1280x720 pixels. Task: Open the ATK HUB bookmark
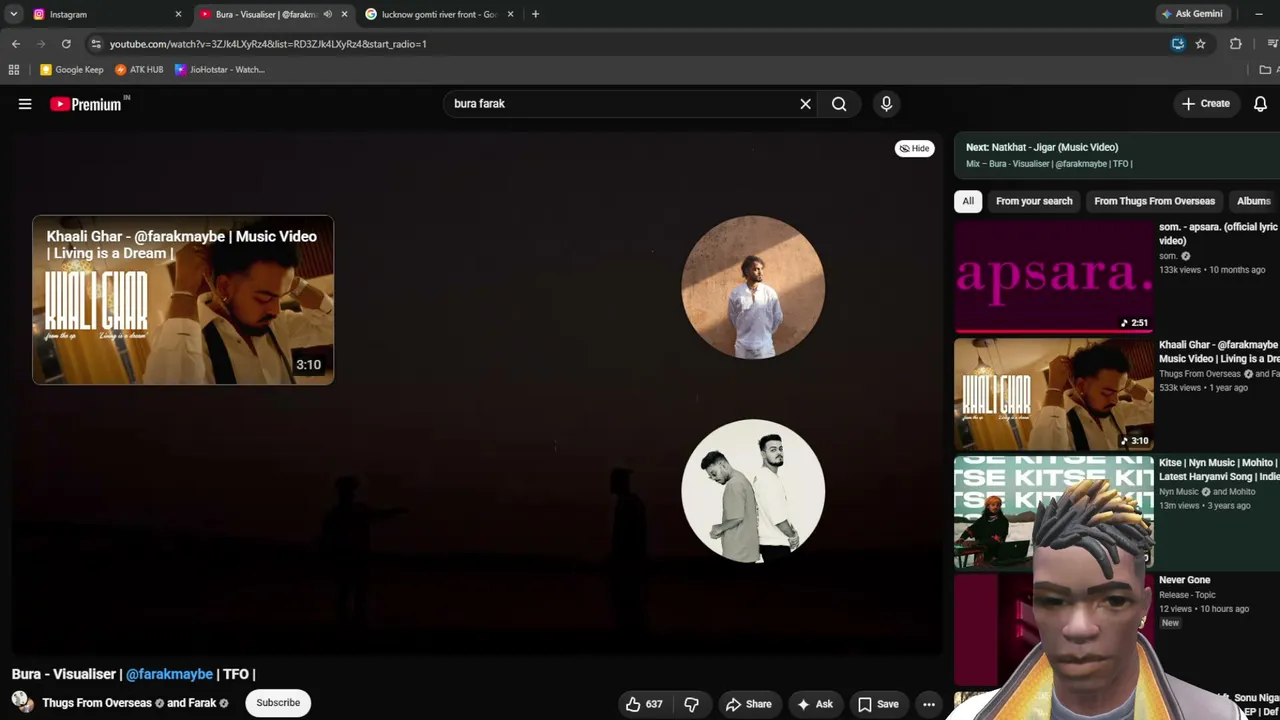pos(139,70)
